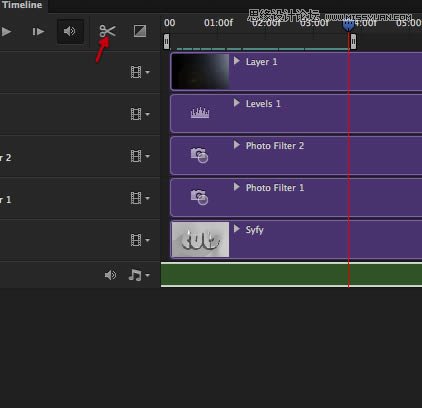This screenshot has width=422, height=408.
Task: Open filmstrip menu for Levels 1 track
Action: click(140, 114)
